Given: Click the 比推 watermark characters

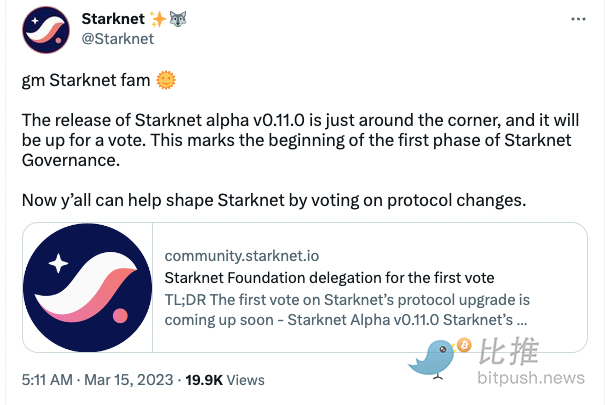Looking at the screenshot, I should tap(509, 351).
